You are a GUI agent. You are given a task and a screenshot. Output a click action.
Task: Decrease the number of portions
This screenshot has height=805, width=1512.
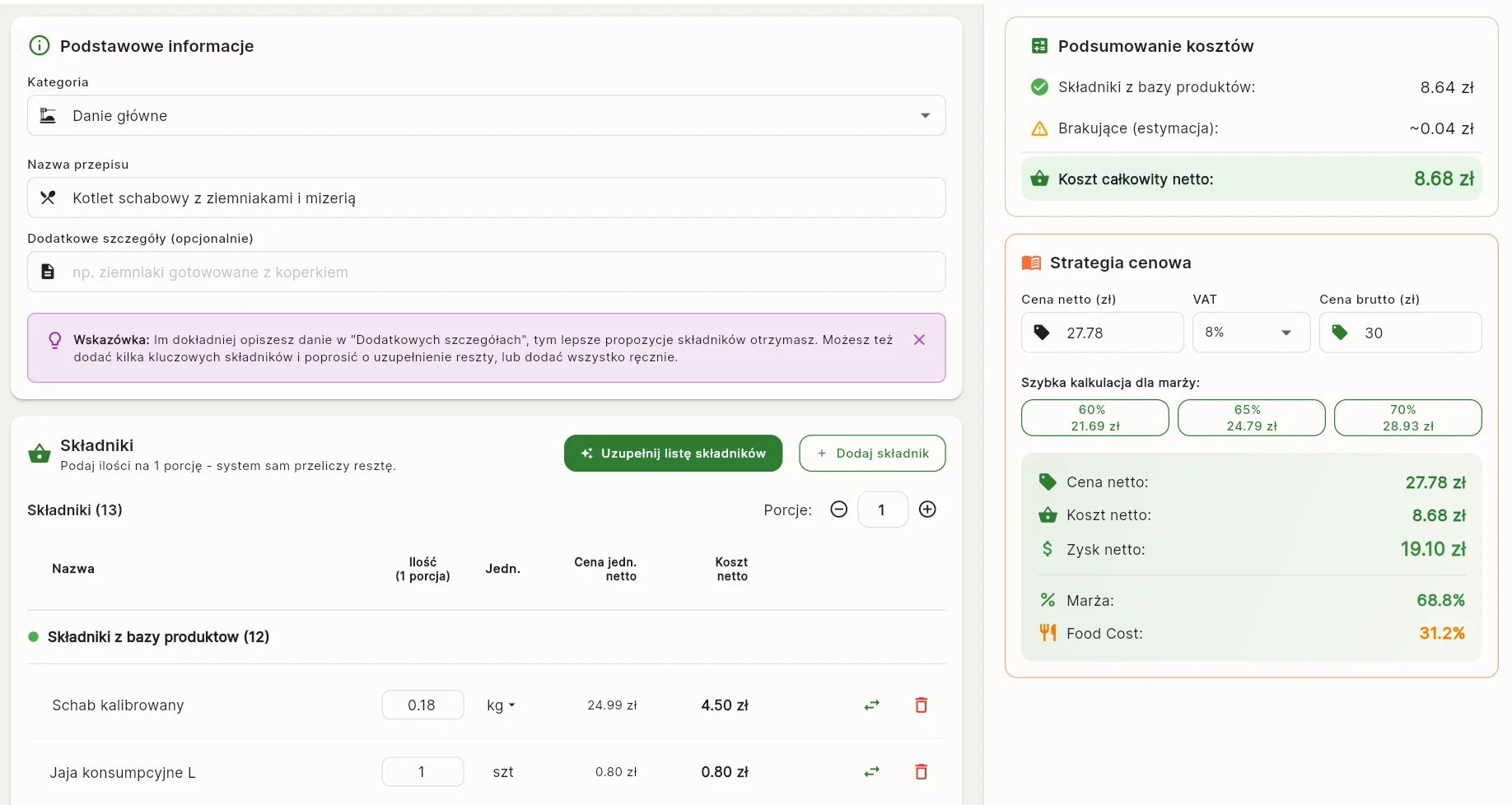(x=838, y=510)
